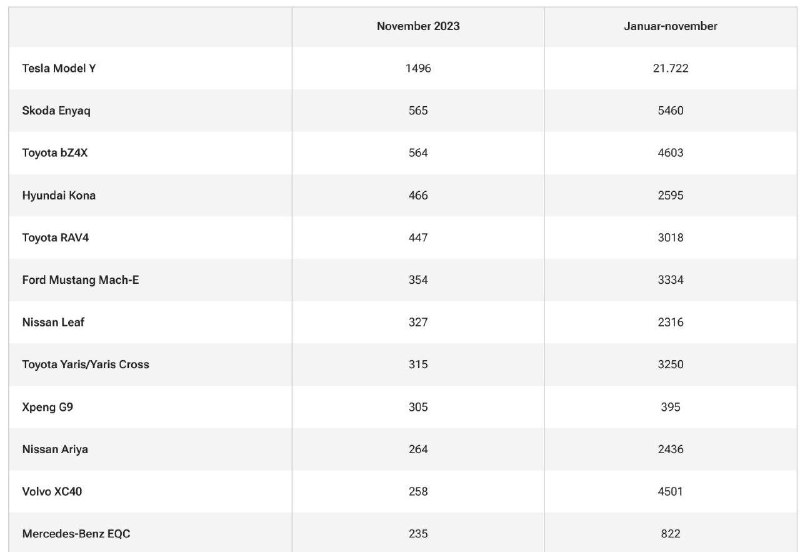Image resolution: width=800 pixels, height=552 pixels.
Task: Click the Hyundai Kona model name
Action: (x=59, y=195)
